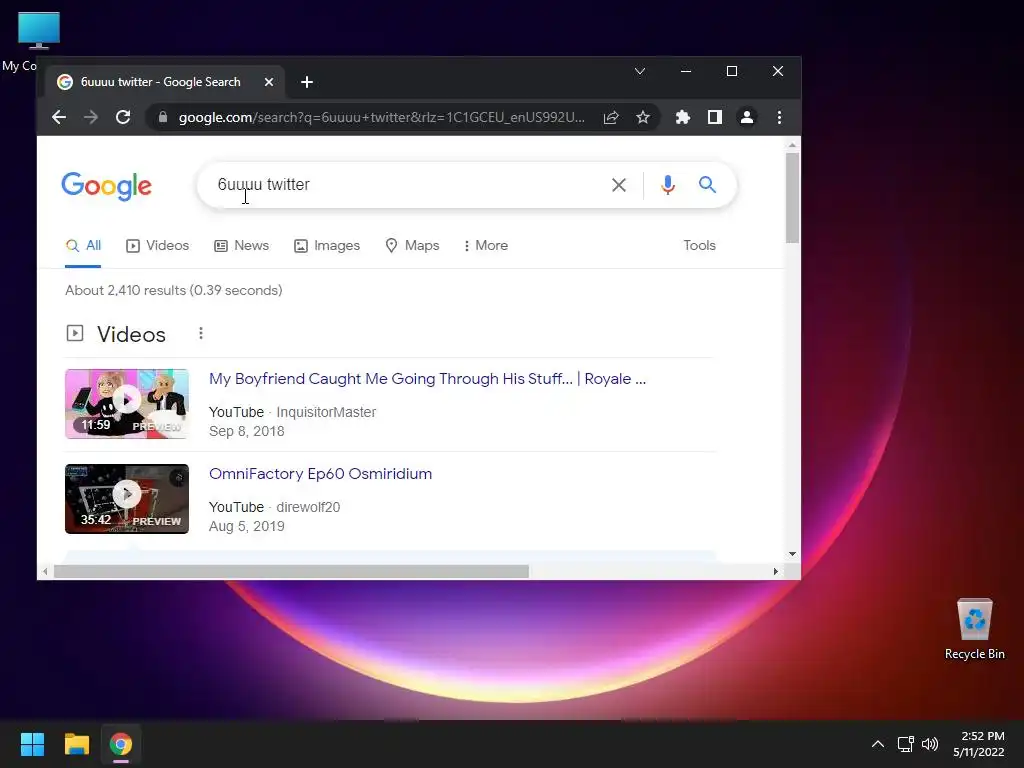Click the volume speaker tray icon

coord(930,744)
